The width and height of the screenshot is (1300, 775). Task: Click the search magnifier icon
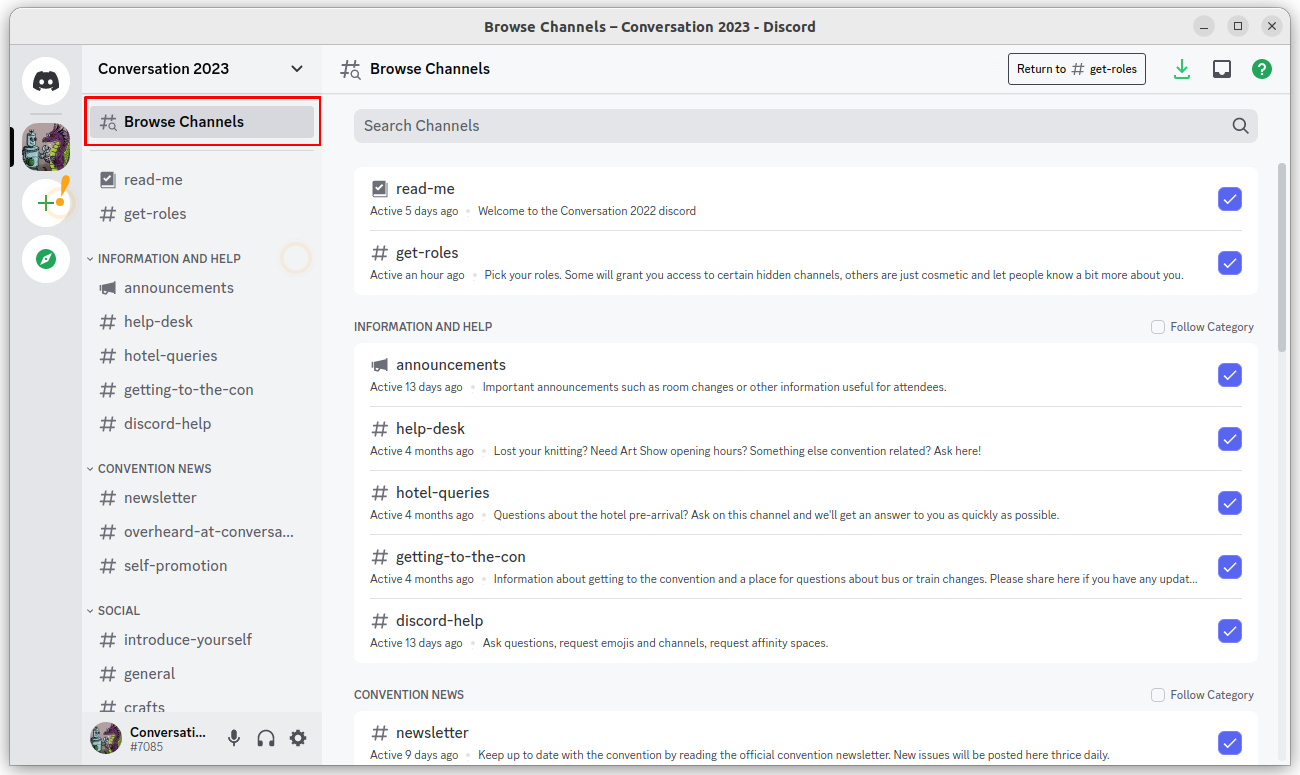tap(1240, 126)
